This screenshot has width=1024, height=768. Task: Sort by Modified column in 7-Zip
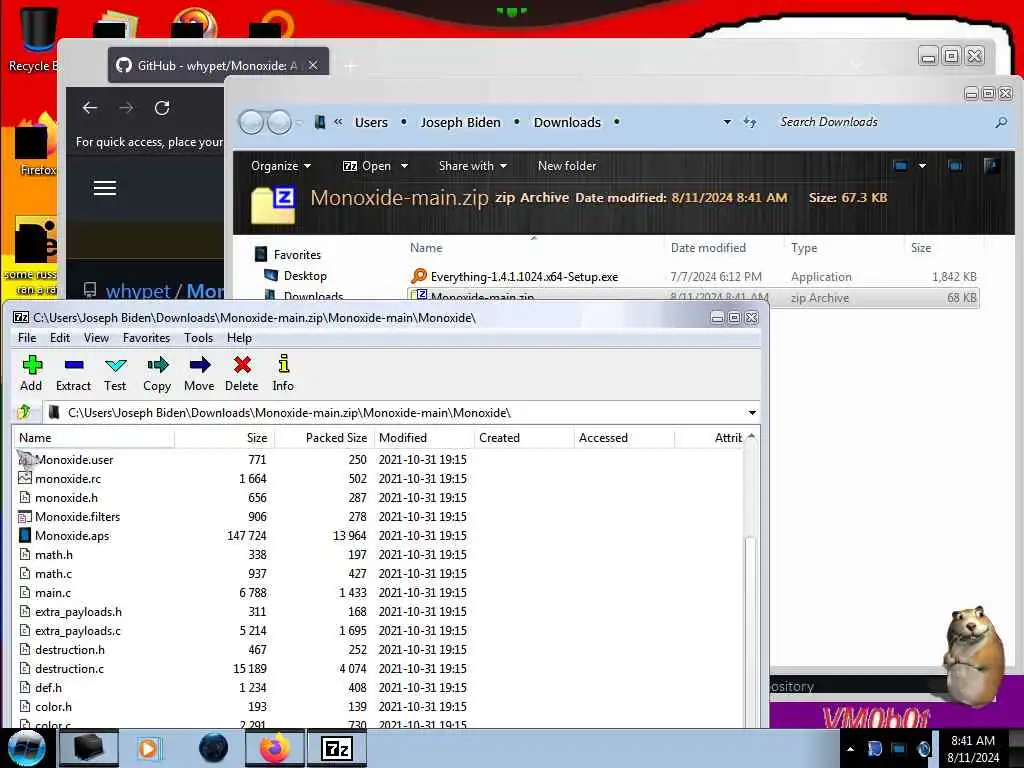coord(424,438)
